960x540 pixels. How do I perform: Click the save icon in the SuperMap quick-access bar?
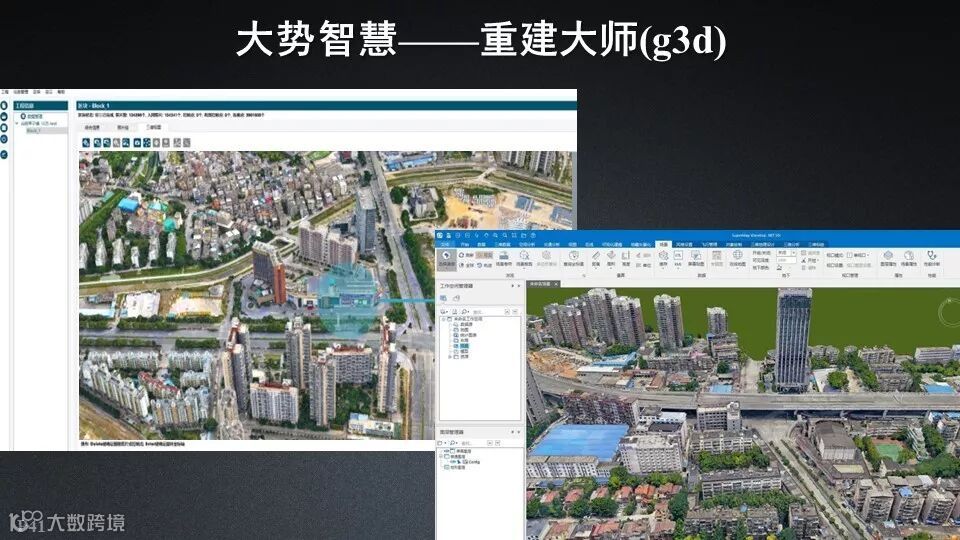coord(448,236)
